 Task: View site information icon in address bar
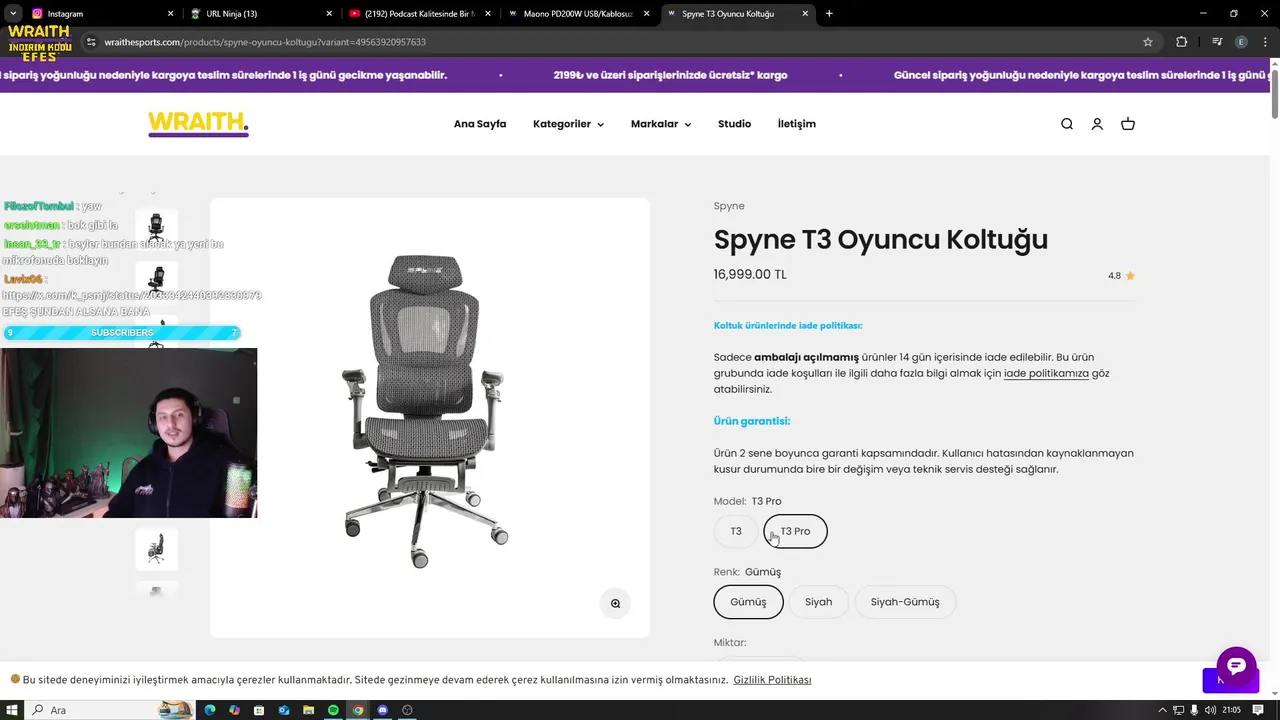[91, 42]
